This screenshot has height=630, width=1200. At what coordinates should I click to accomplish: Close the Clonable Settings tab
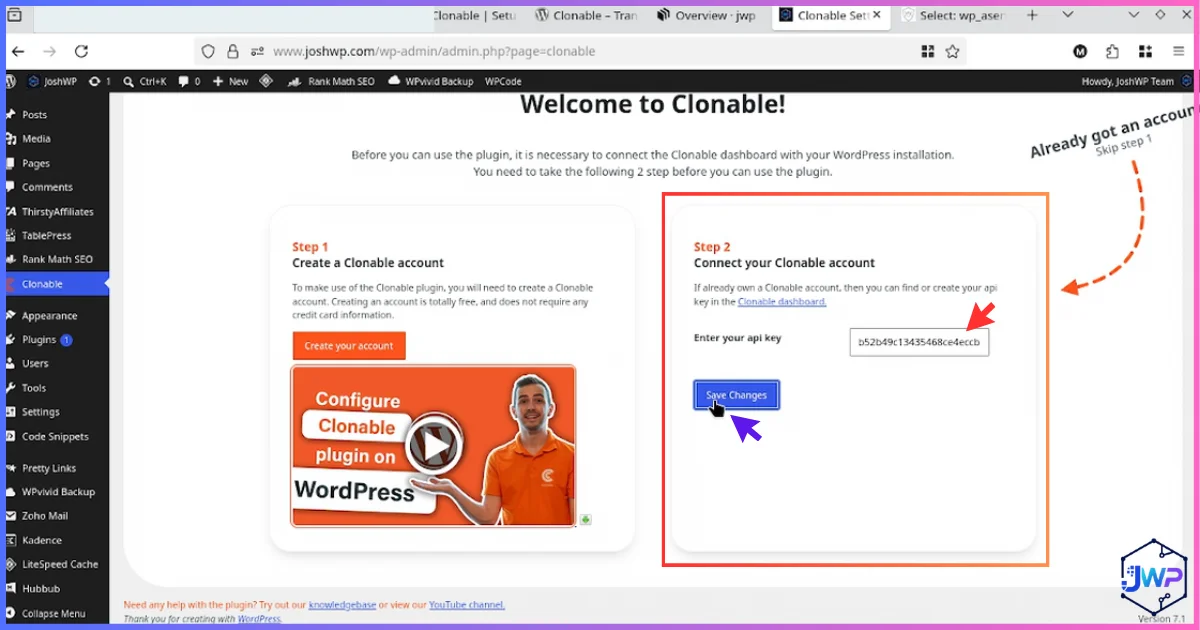pyautogui.click(x=877, y=15)
